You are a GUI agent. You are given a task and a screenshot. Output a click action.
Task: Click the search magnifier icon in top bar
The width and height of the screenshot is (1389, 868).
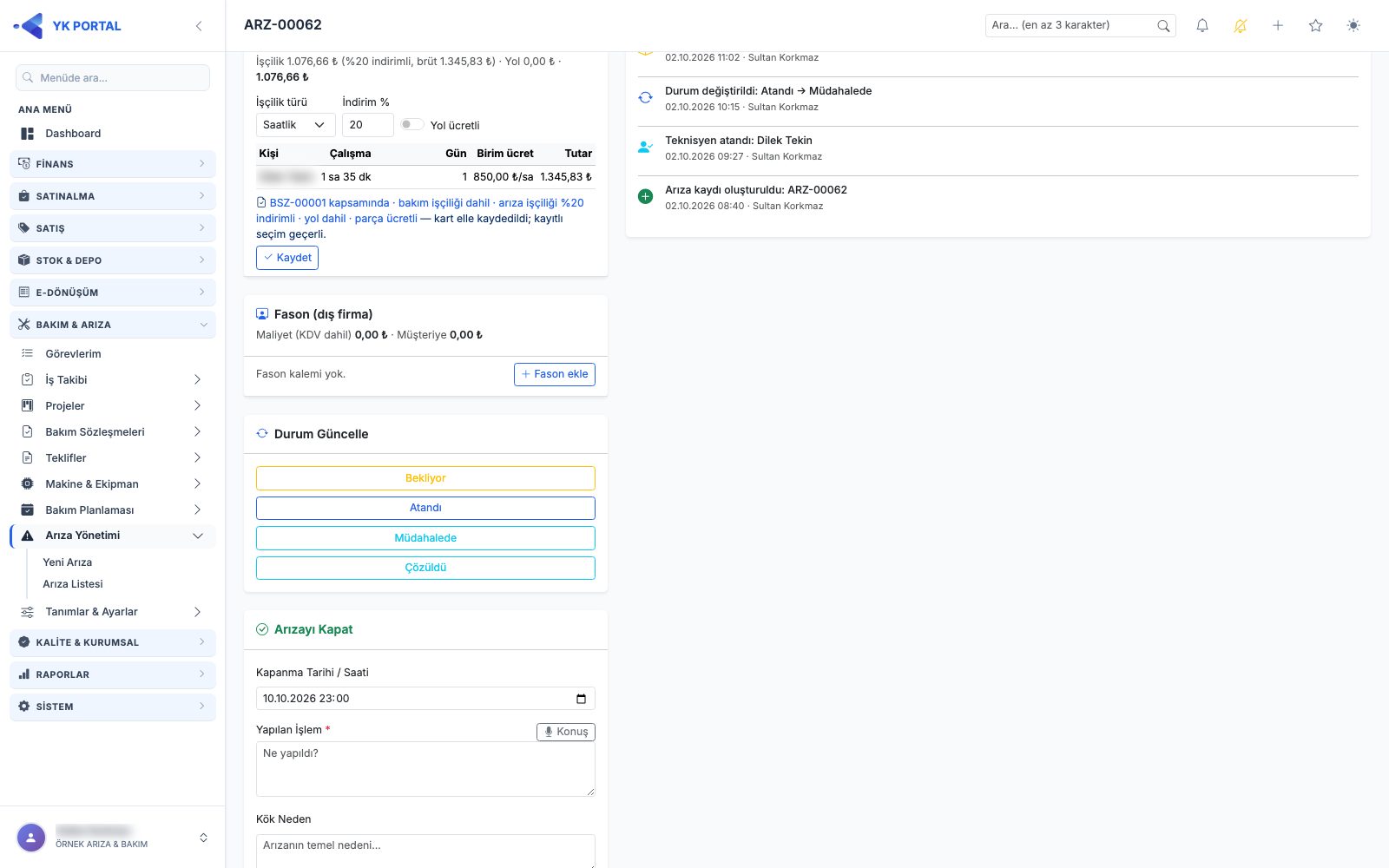coord(1163,26)
